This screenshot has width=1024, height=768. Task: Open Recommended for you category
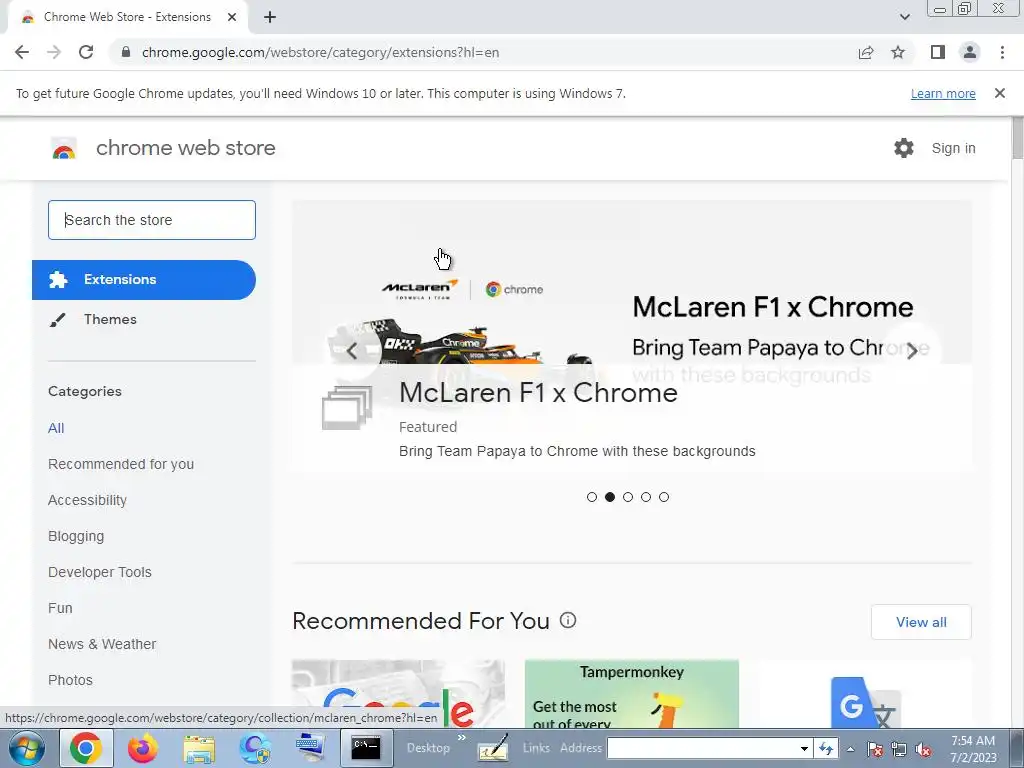[121, 464]
